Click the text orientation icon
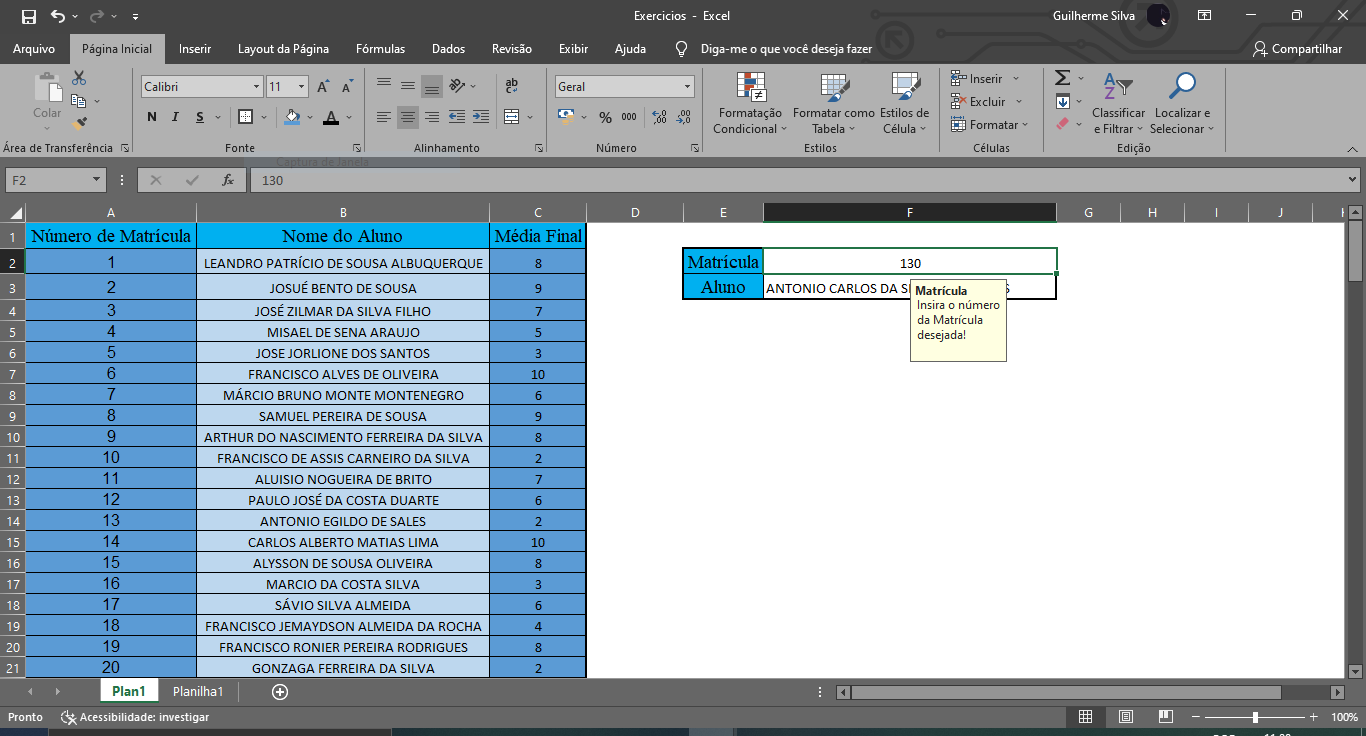The image size is (1366, 736). (457, 86)
